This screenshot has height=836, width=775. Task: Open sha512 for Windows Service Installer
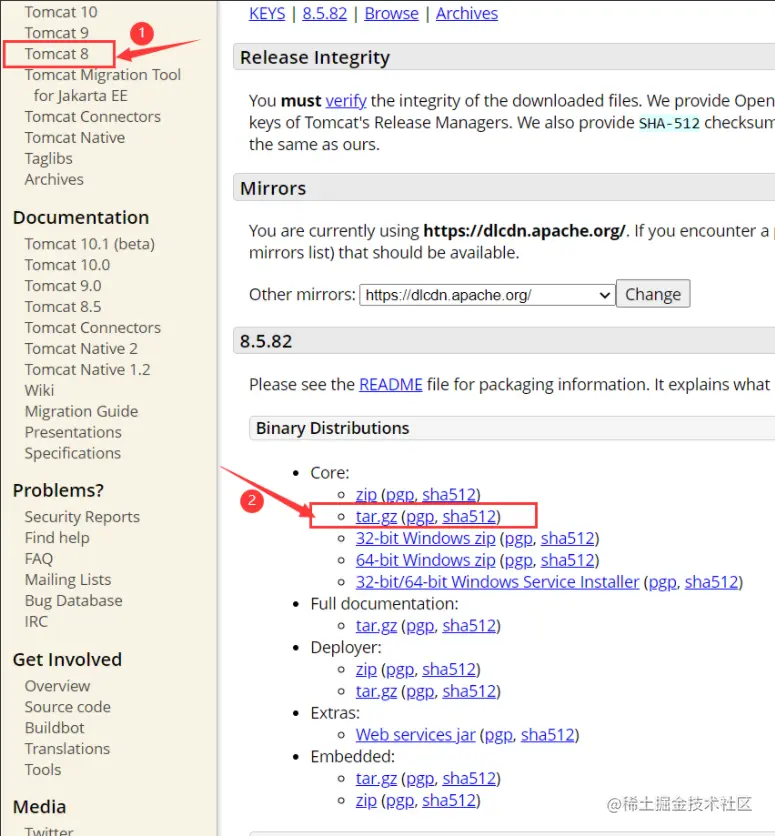[712, 582]
